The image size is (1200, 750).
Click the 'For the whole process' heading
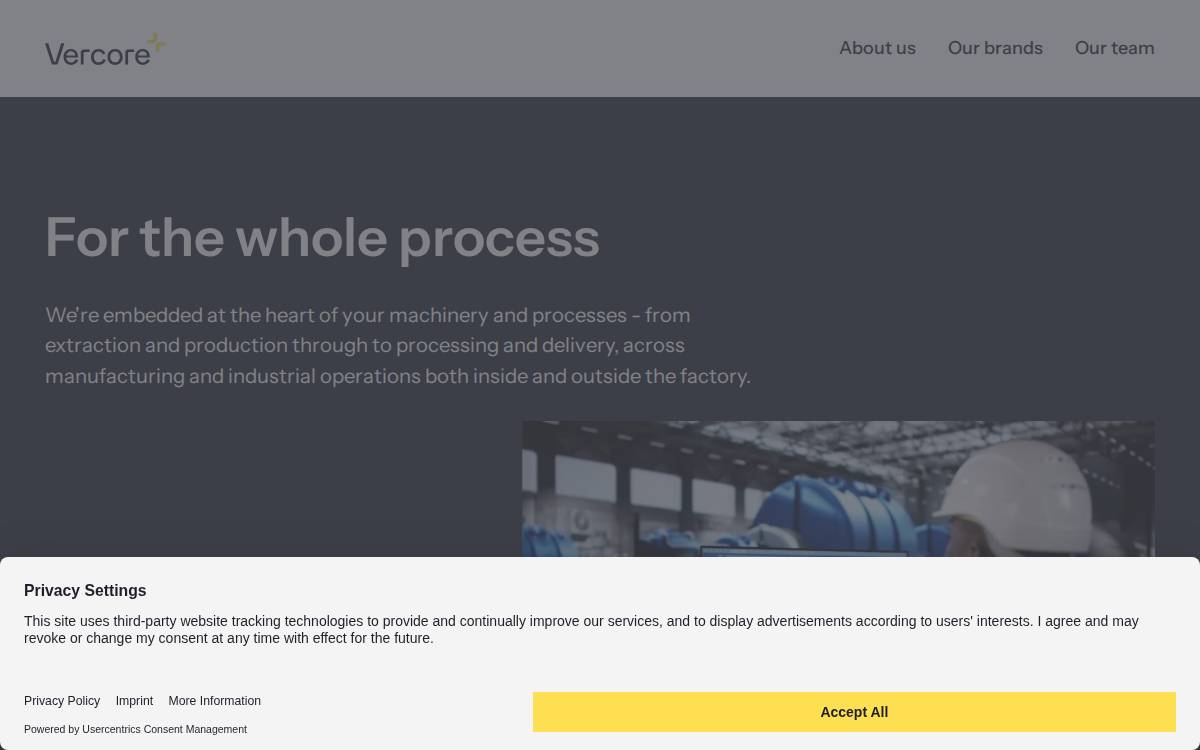322,238
